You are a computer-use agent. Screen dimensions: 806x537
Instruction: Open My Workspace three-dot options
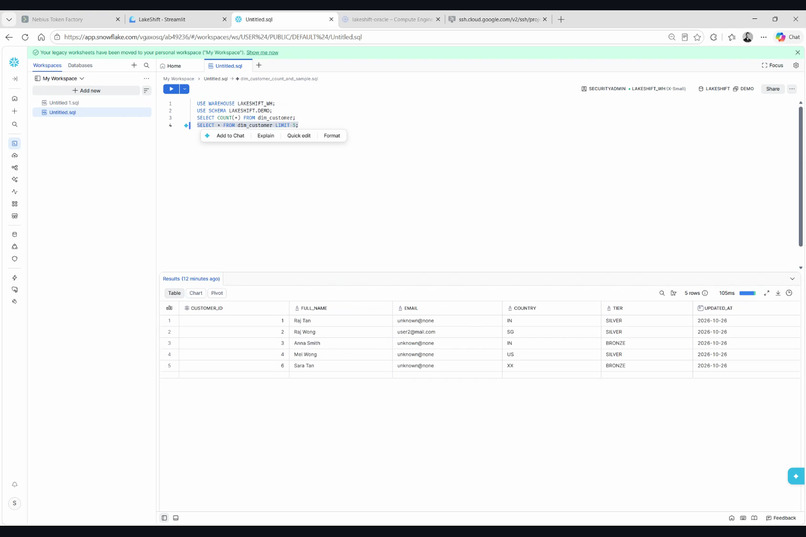[146, 79]
